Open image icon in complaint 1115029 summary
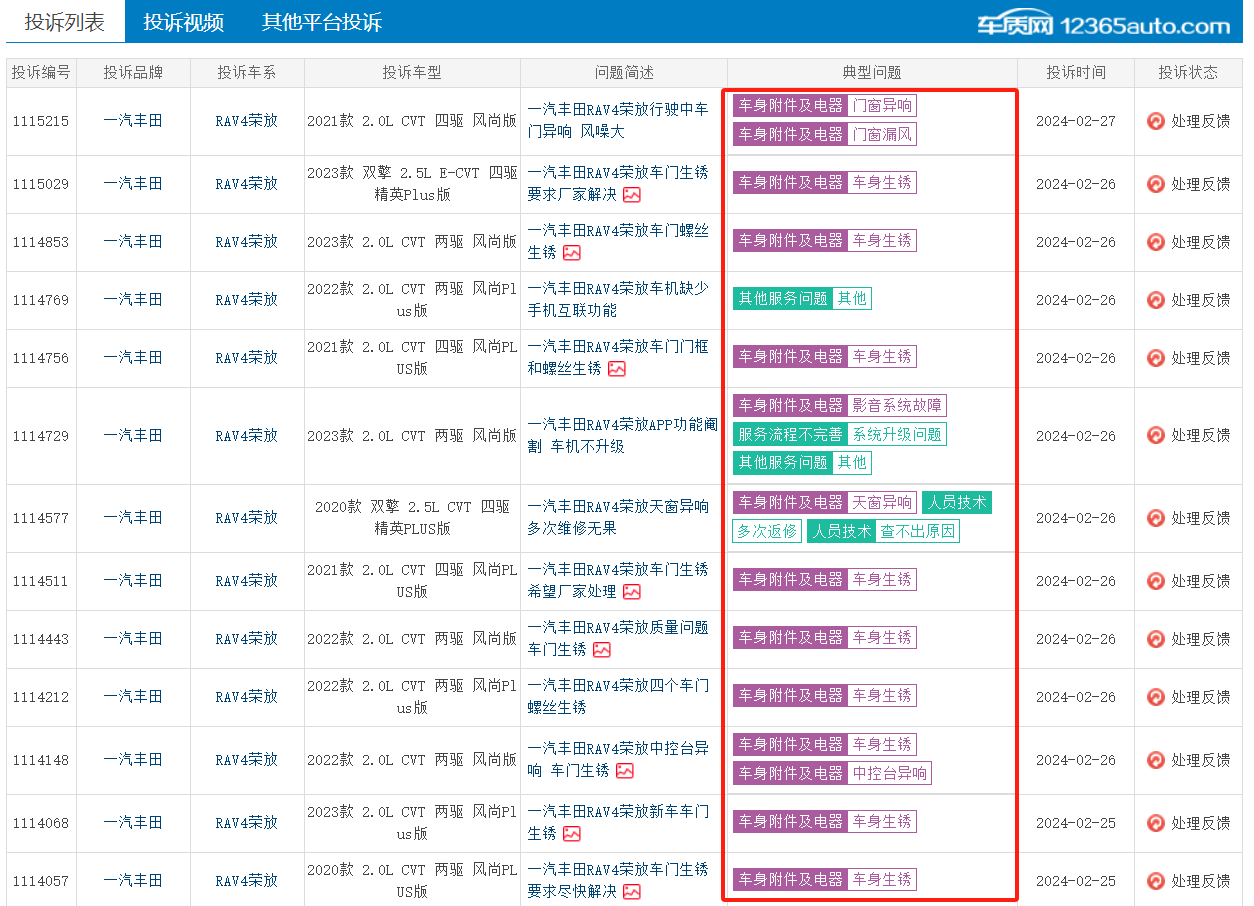The image size is (1254, 906). coord(632,195)
